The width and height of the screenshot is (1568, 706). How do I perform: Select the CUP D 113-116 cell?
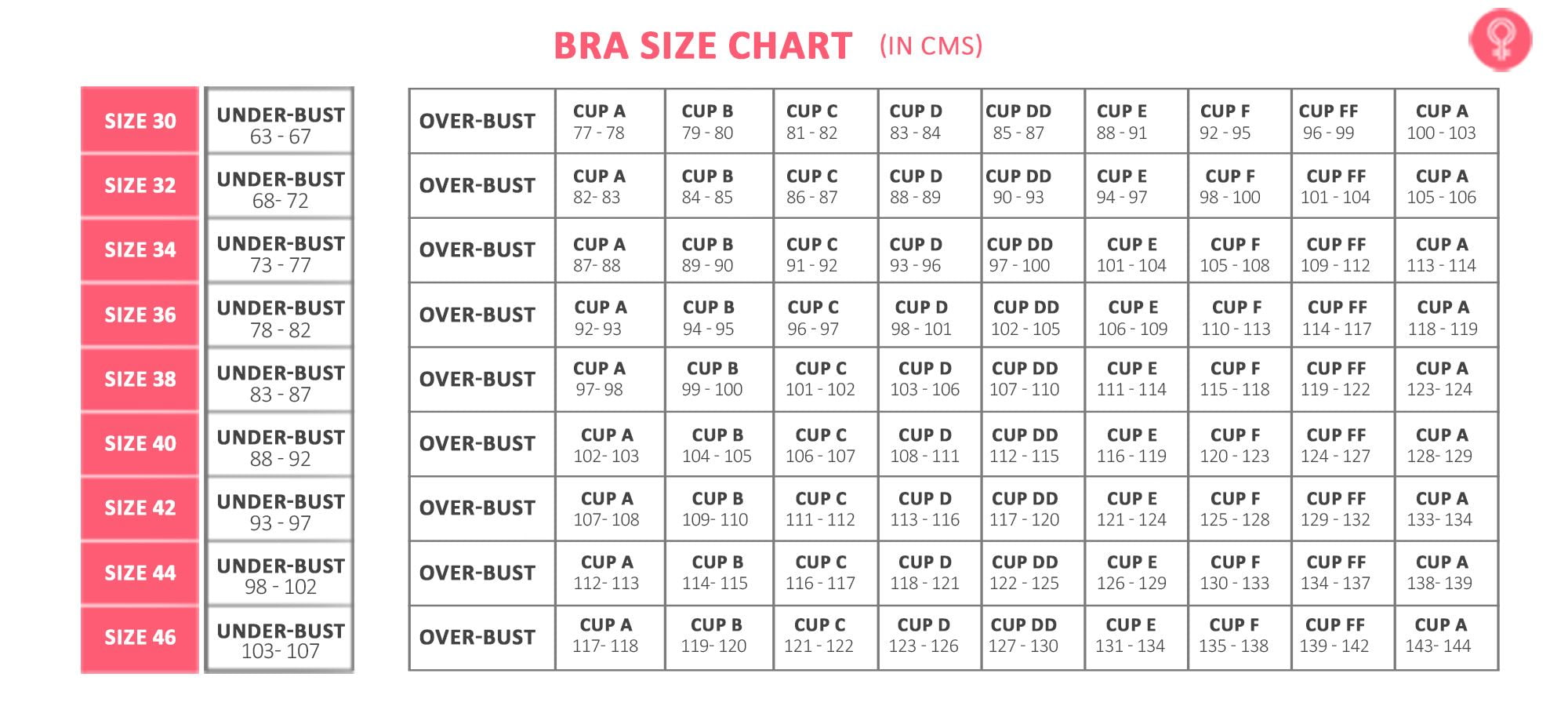pos(924,508)
